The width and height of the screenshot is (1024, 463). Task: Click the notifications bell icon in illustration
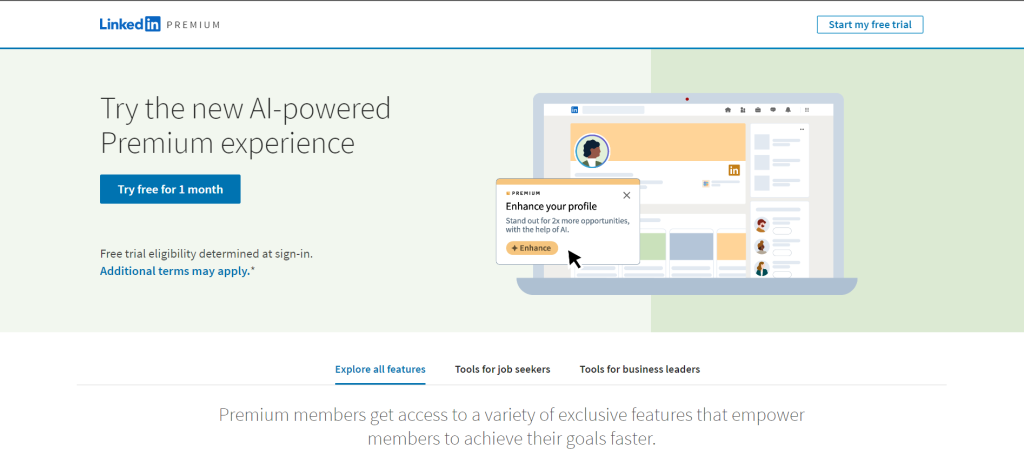[788, 109]
